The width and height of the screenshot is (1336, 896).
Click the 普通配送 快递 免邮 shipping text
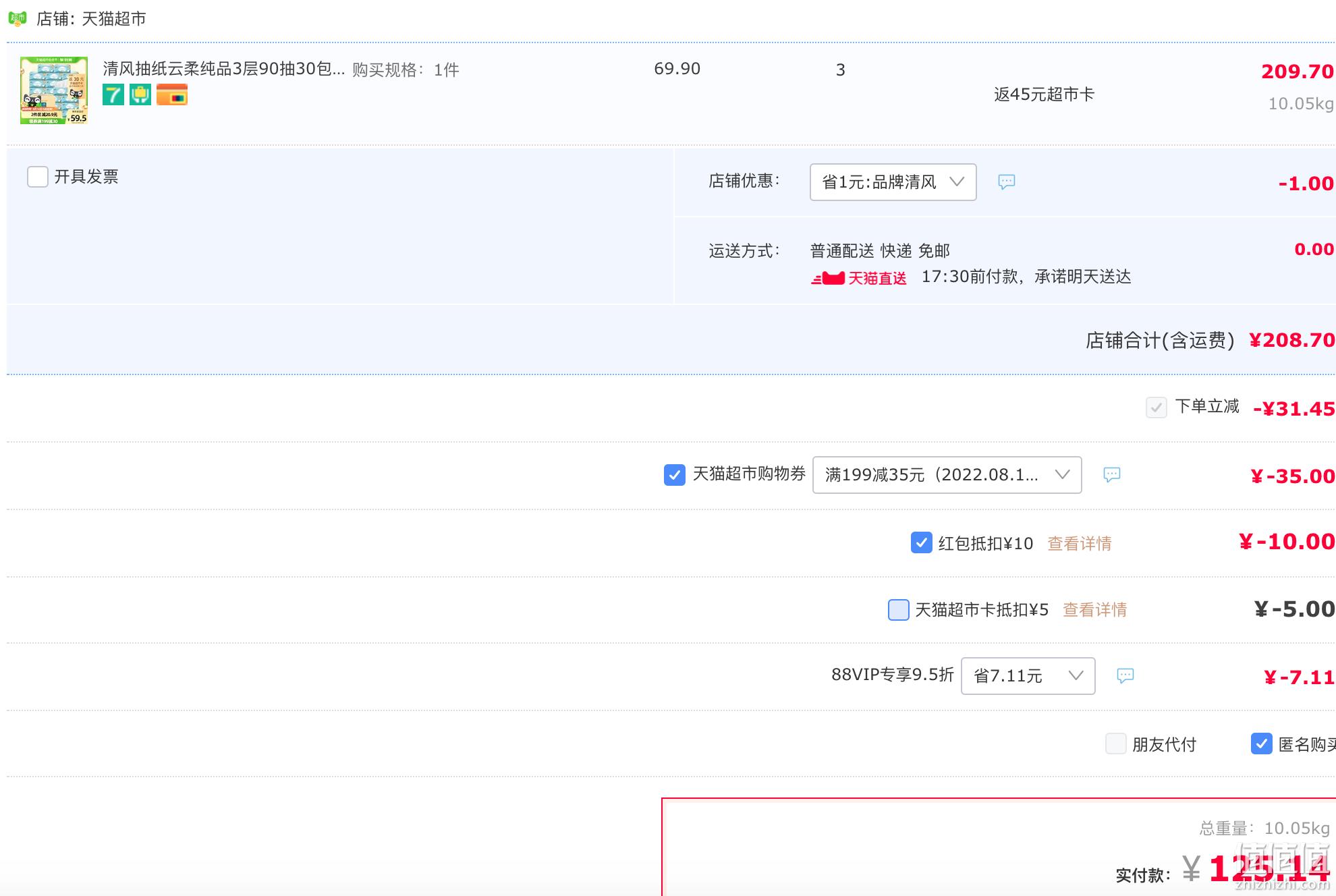pos(880,251)
